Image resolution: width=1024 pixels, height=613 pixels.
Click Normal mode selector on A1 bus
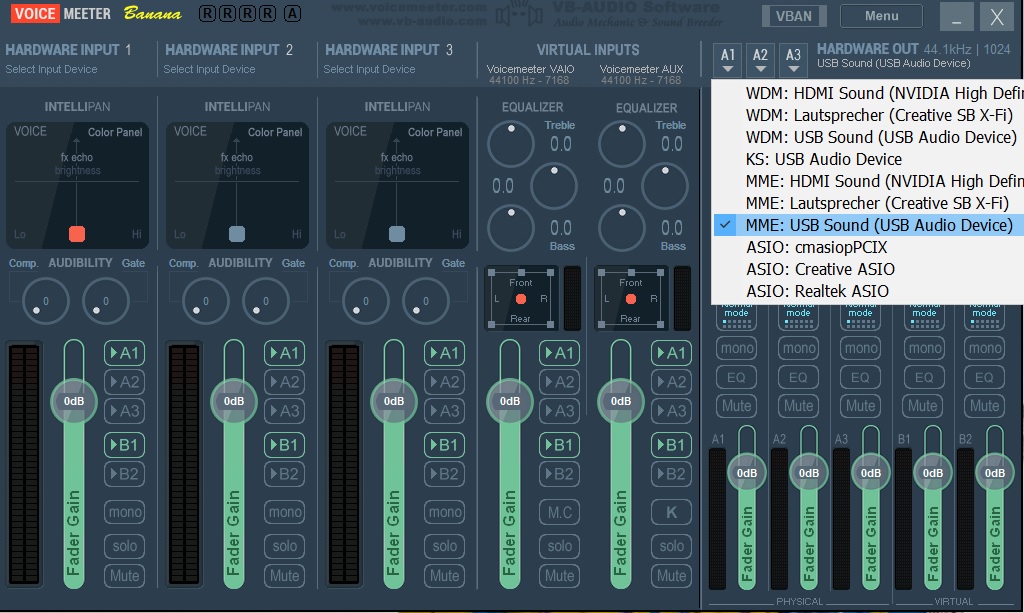pos(737,317)
